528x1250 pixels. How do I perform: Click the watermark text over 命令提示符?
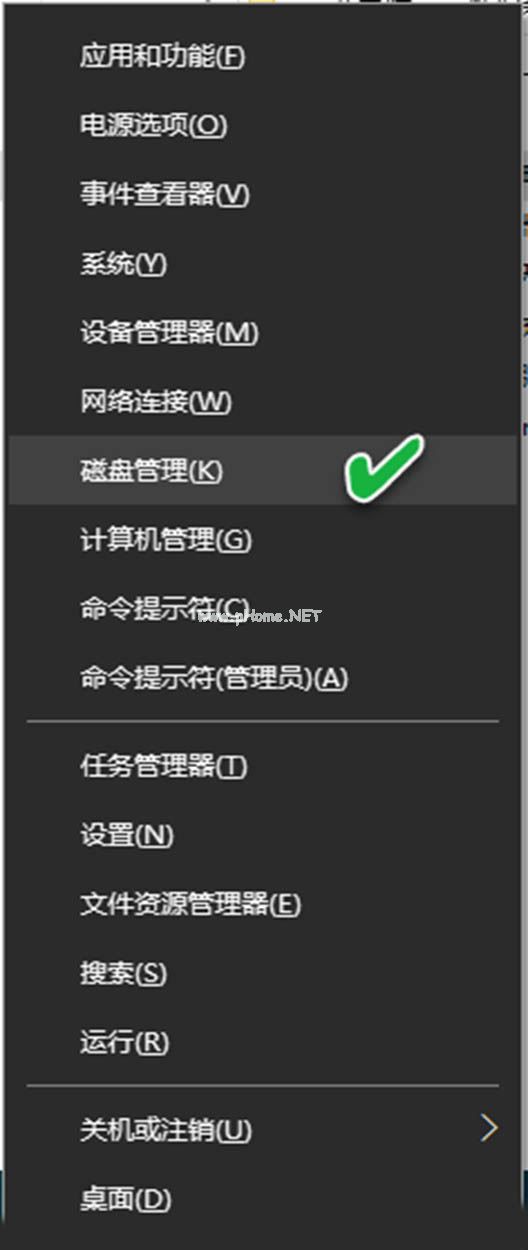[259, 616]
